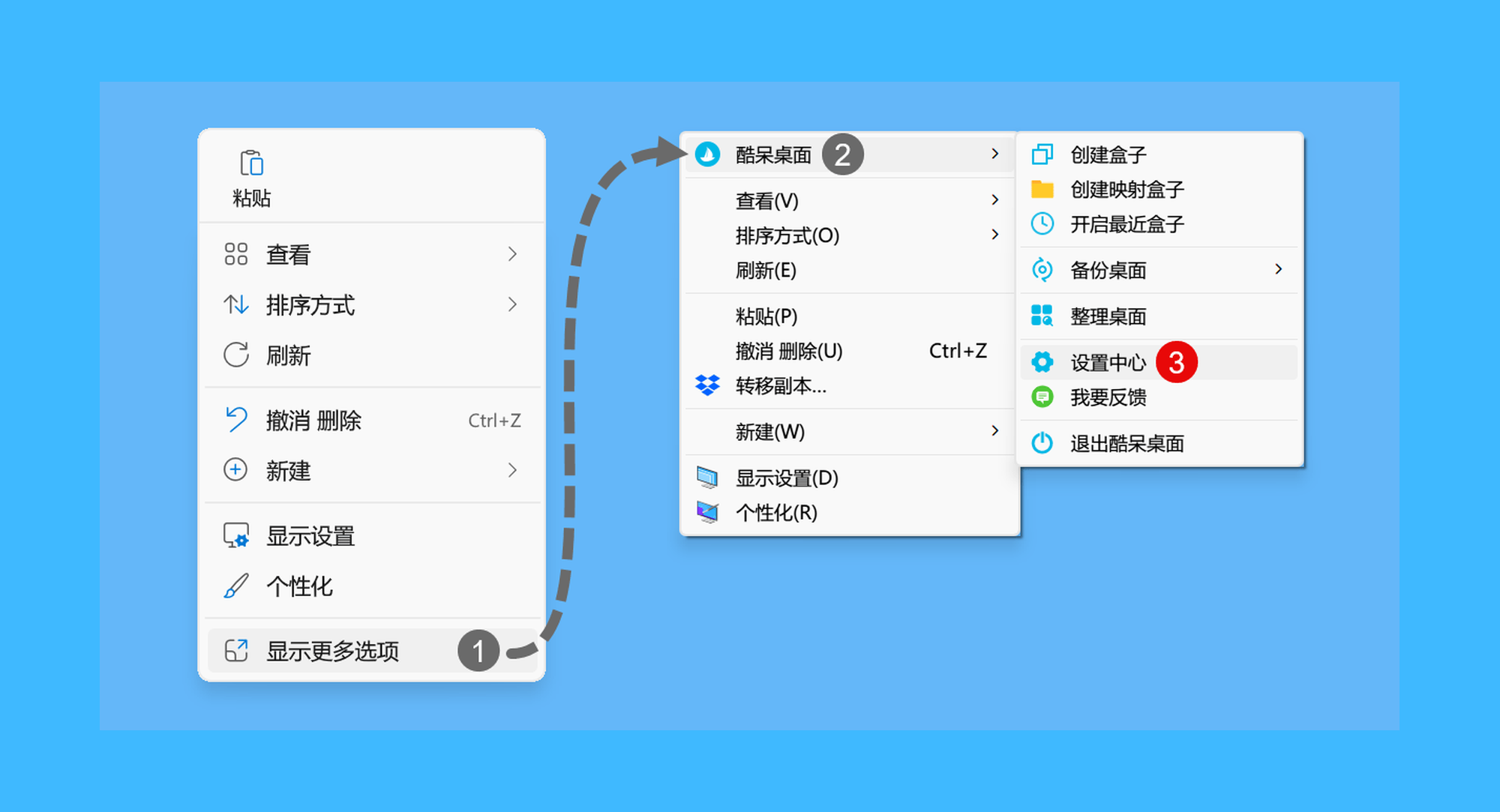The width and height of the screenshot is (1500, 812).
Task: Click Ctrl+Z shortcut text in left menu
Action: 494,421
